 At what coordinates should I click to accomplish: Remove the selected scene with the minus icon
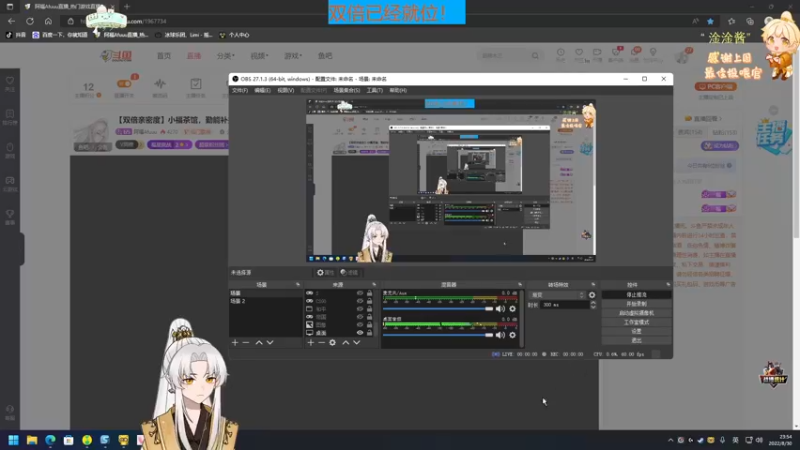246,342
